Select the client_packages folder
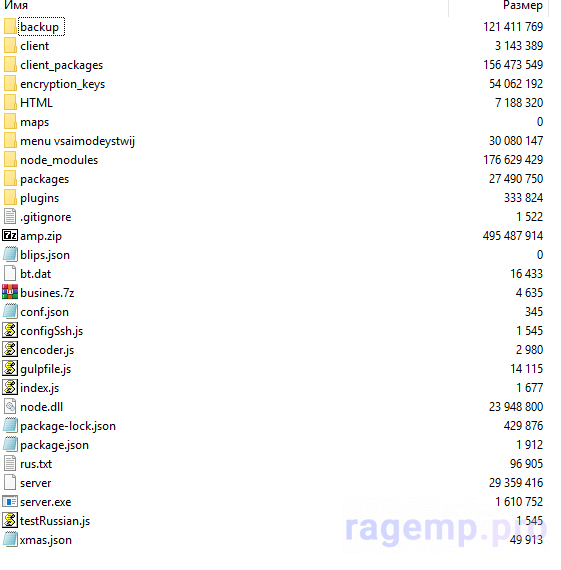This screenshot has width=561, height=570. (61, 65)
